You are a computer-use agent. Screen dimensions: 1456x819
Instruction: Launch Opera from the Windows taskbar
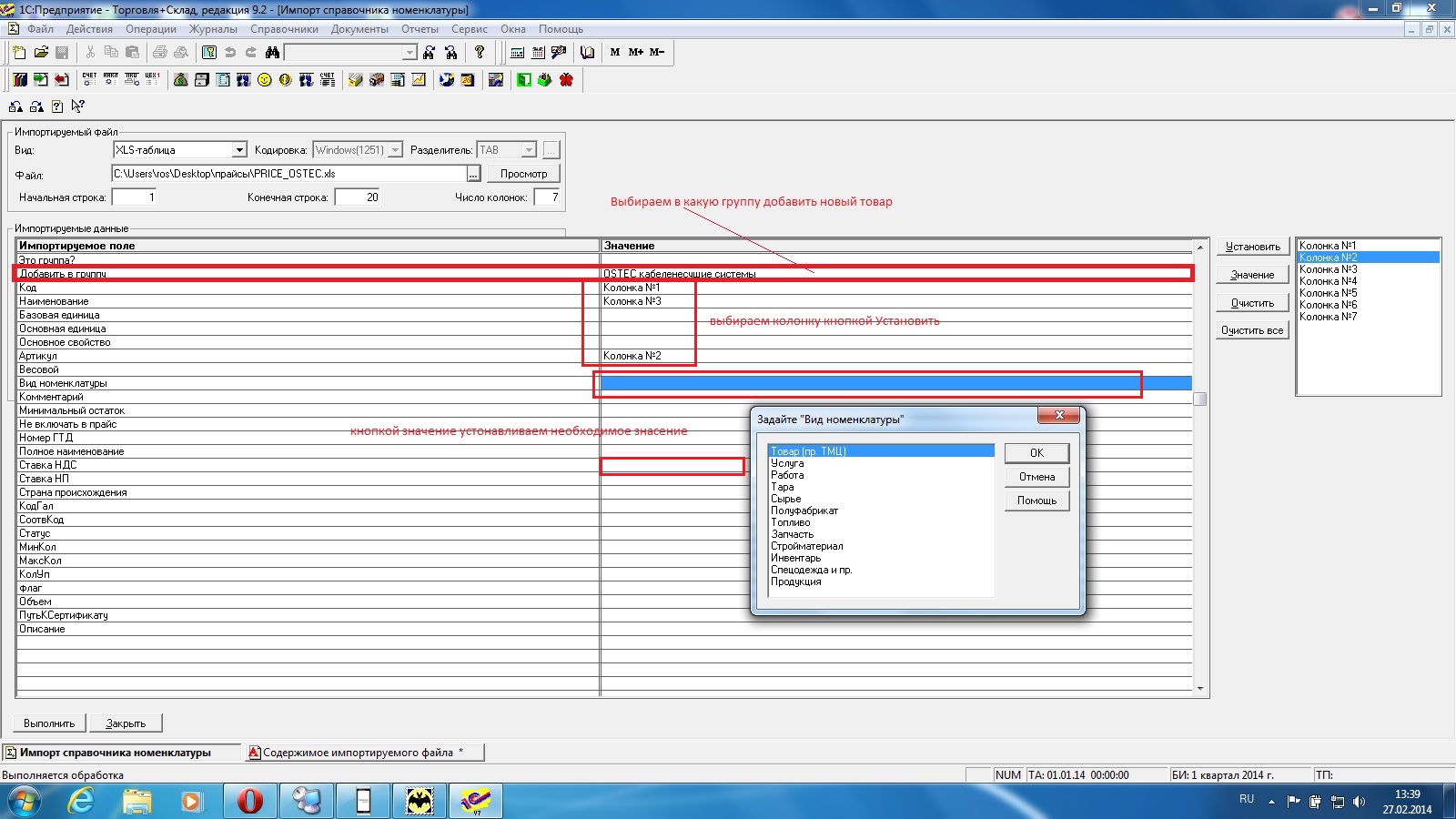pyautogui.click(x=249, y=801)
